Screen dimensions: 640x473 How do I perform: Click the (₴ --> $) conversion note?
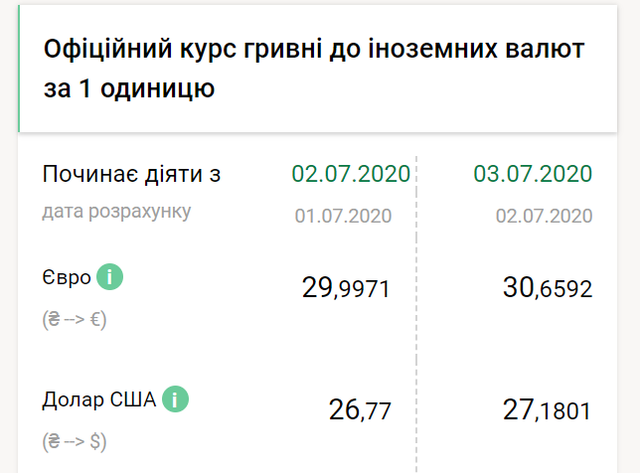tap(75, 440)
